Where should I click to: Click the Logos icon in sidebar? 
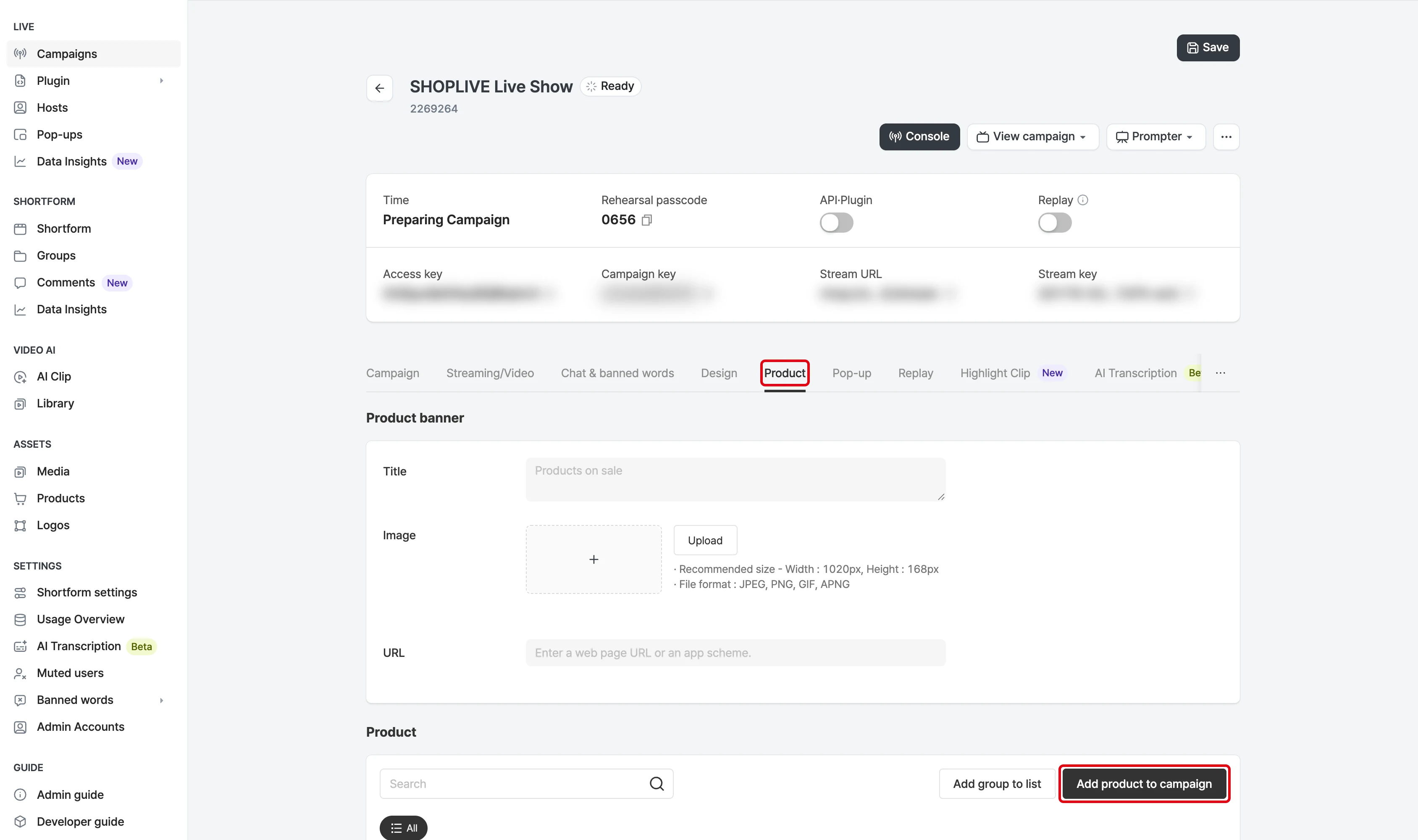pyautogui.click(x=21, y=525)
